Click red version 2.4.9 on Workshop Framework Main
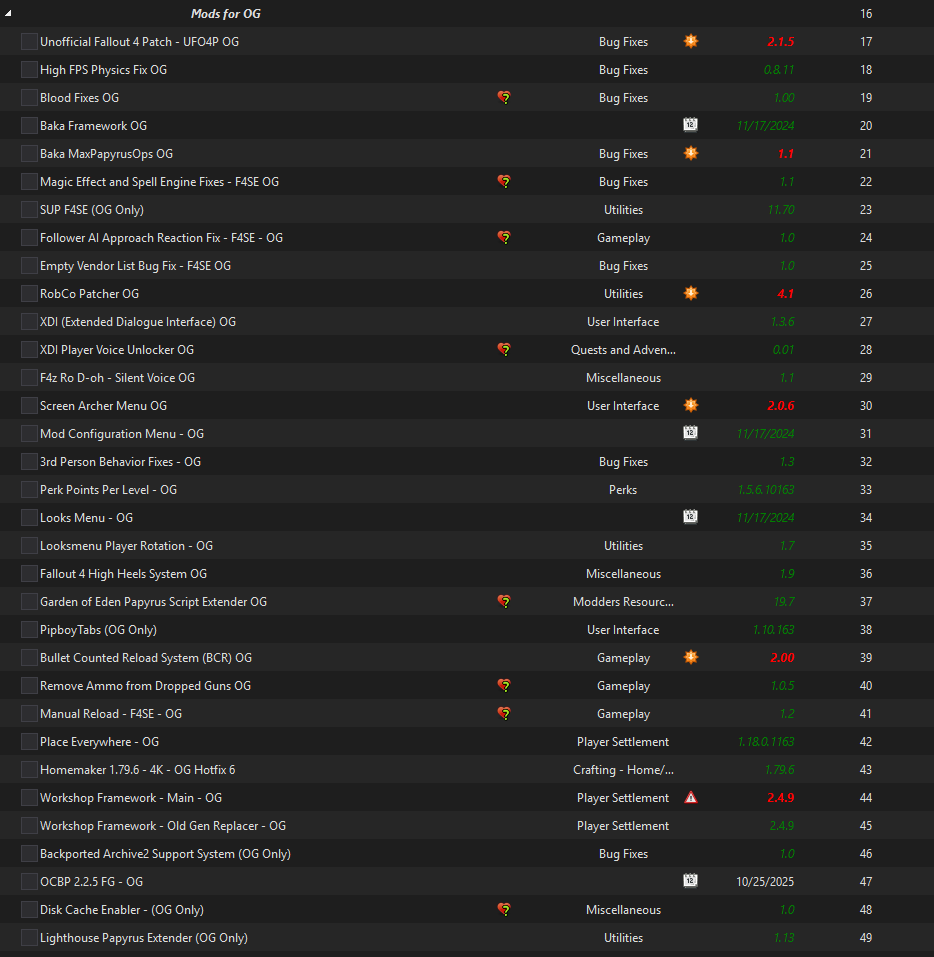Screen dimensions: 934x957 [x=780, y=798]
